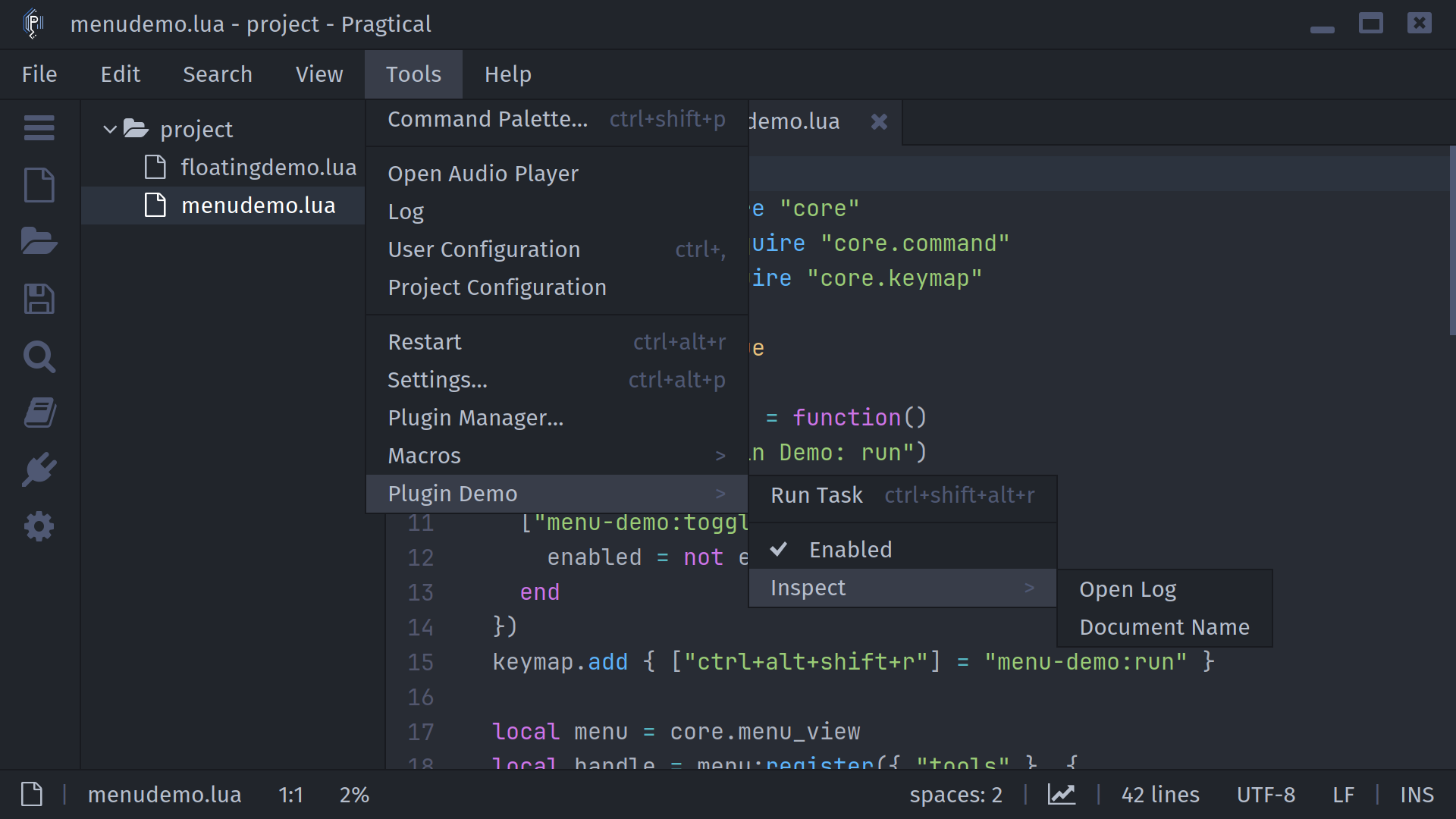Click the gear settings icon in sidebar
Screen dimensions: 1456x819
(39, 526)
